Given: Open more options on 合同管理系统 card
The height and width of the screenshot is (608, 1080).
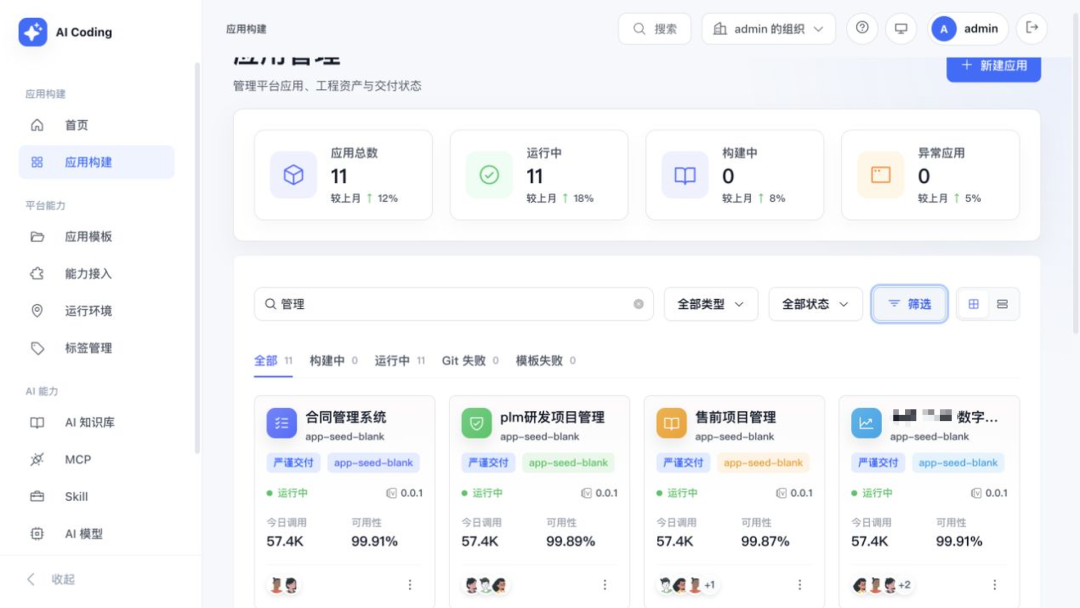Looking at the screenshot, I should [410, 585].
